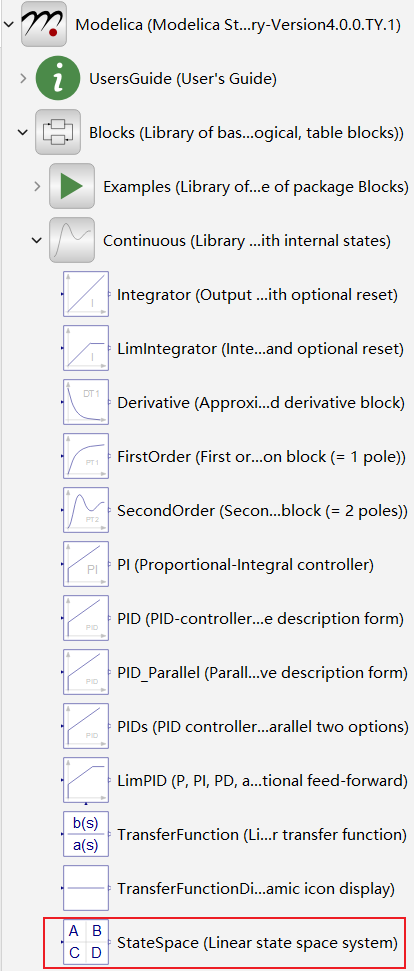Screen dimensions: 414x971
Task: Click the Integrator block icon
Action: 85,295
